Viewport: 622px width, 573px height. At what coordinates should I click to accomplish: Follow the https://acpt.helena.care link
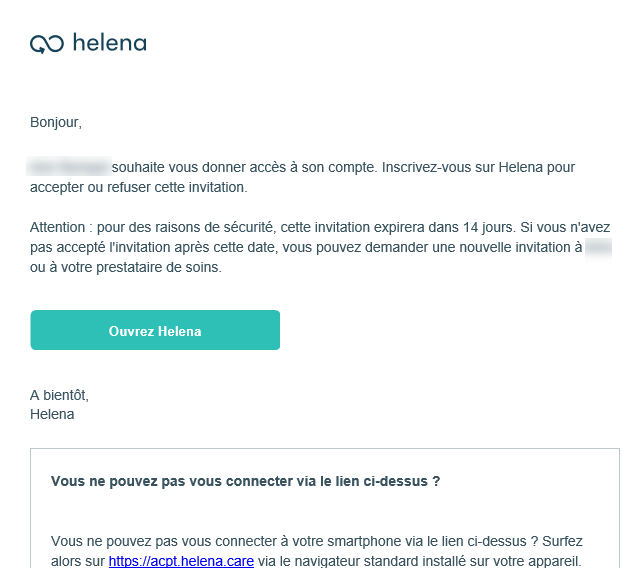pyautogui.click(x=181, y=561)
